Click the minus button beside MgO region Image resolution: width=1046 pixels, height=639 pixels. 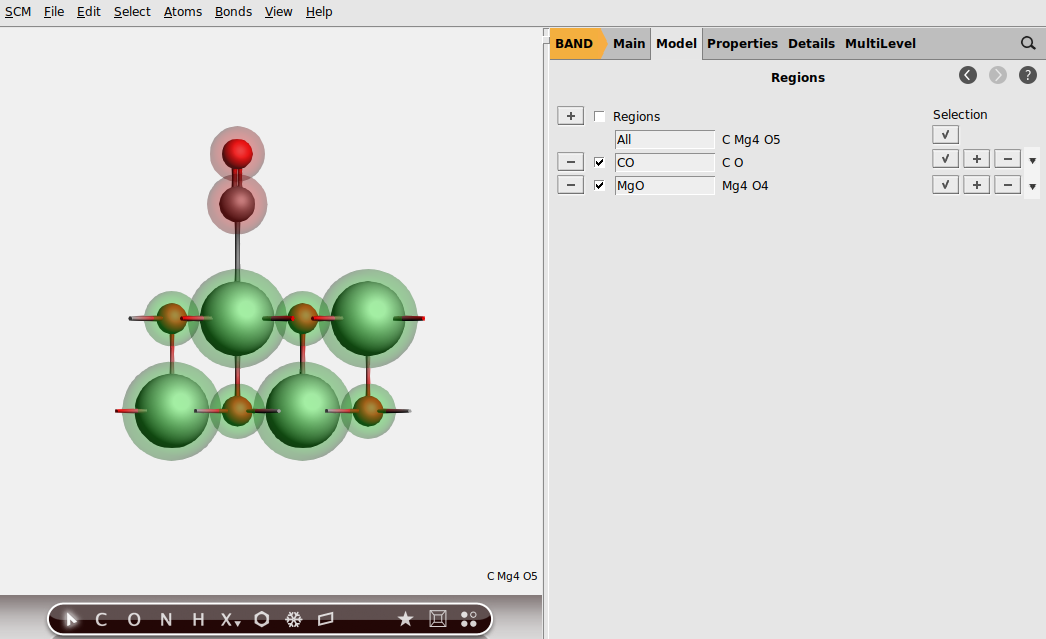coord(570,185)
